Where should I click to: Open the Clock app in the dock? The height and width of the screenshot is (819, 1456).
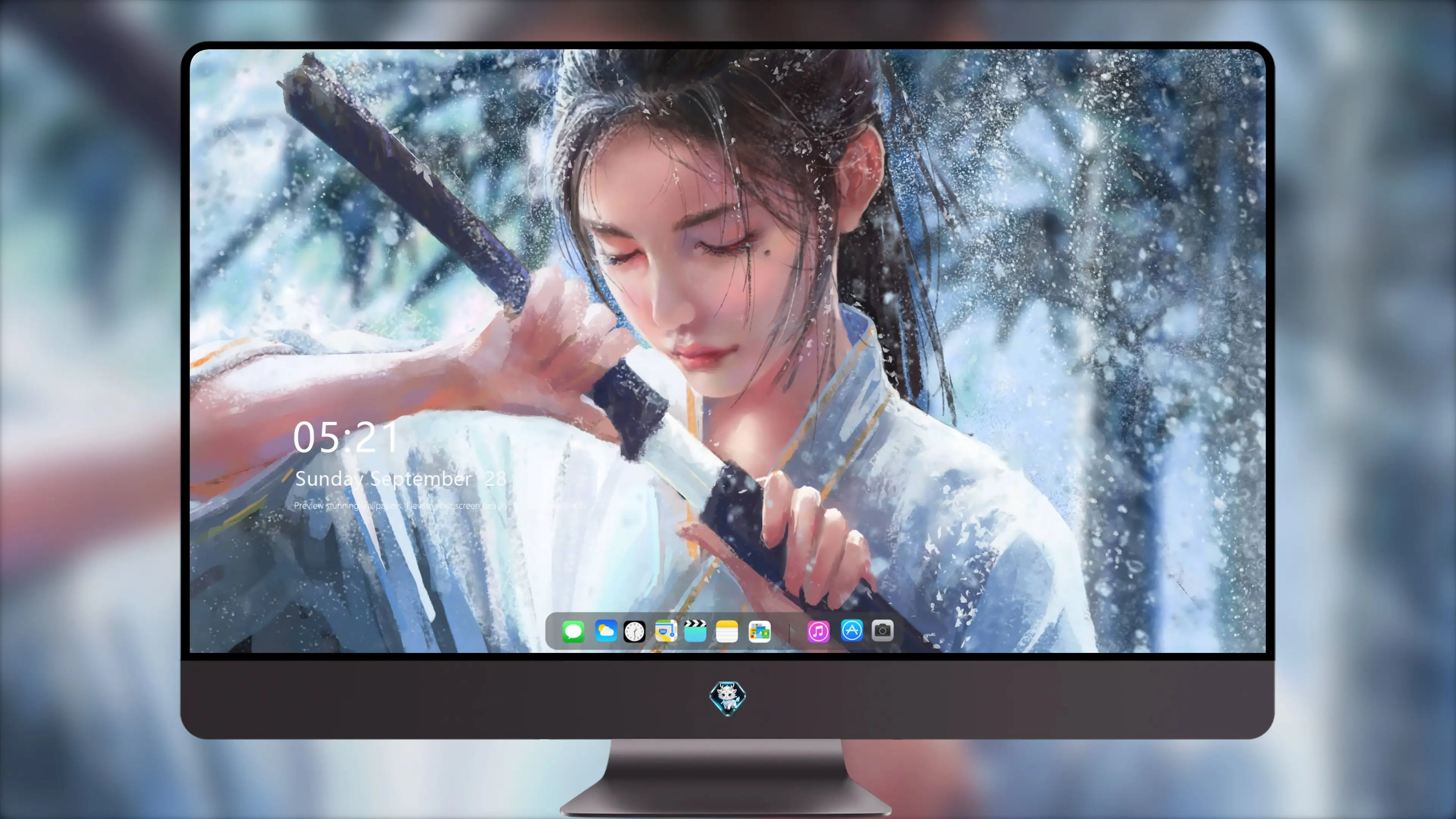coord(634,631)
